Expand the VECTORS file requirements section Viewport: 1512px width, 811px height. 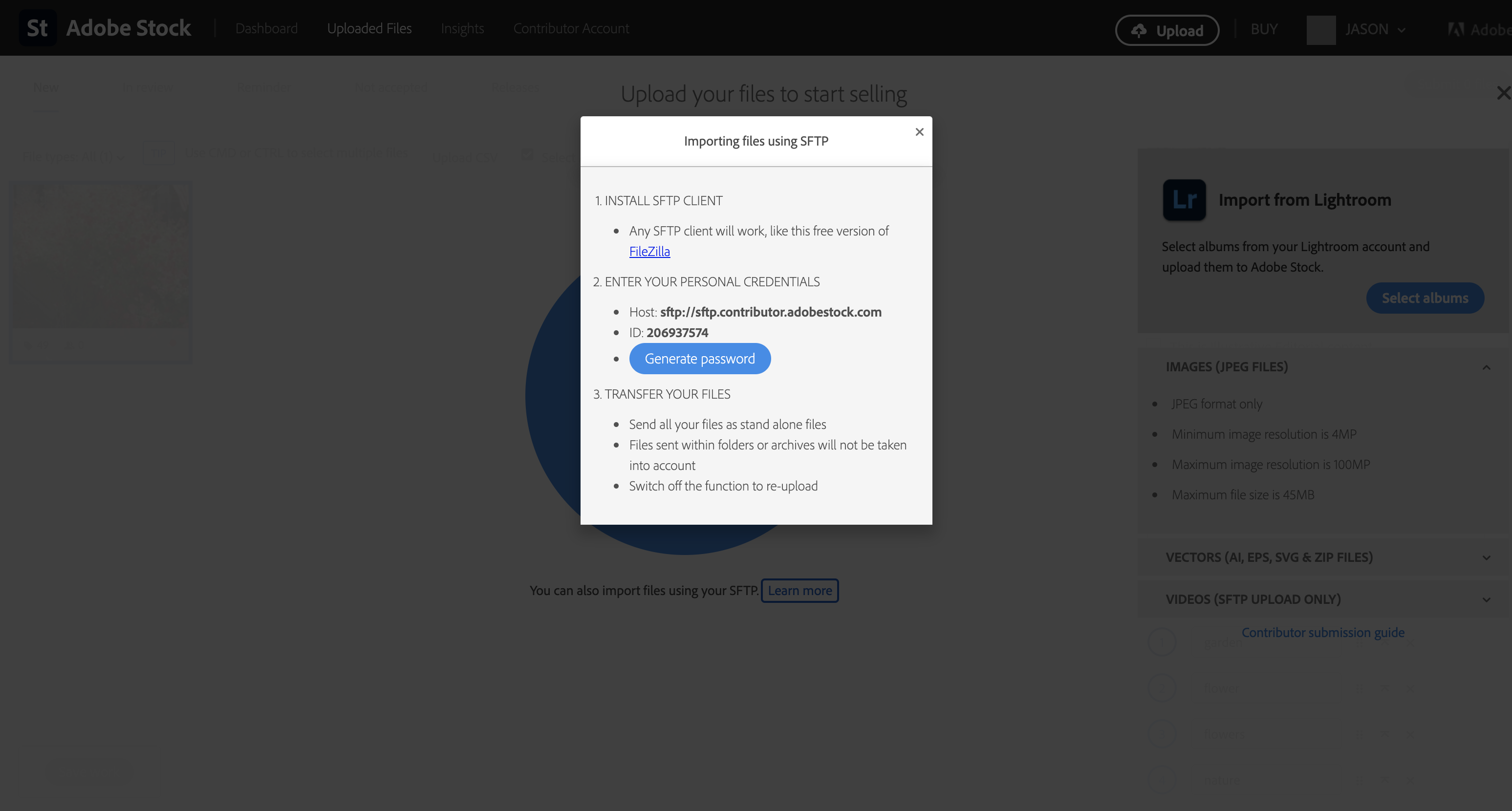click(x=1486, y=557)
